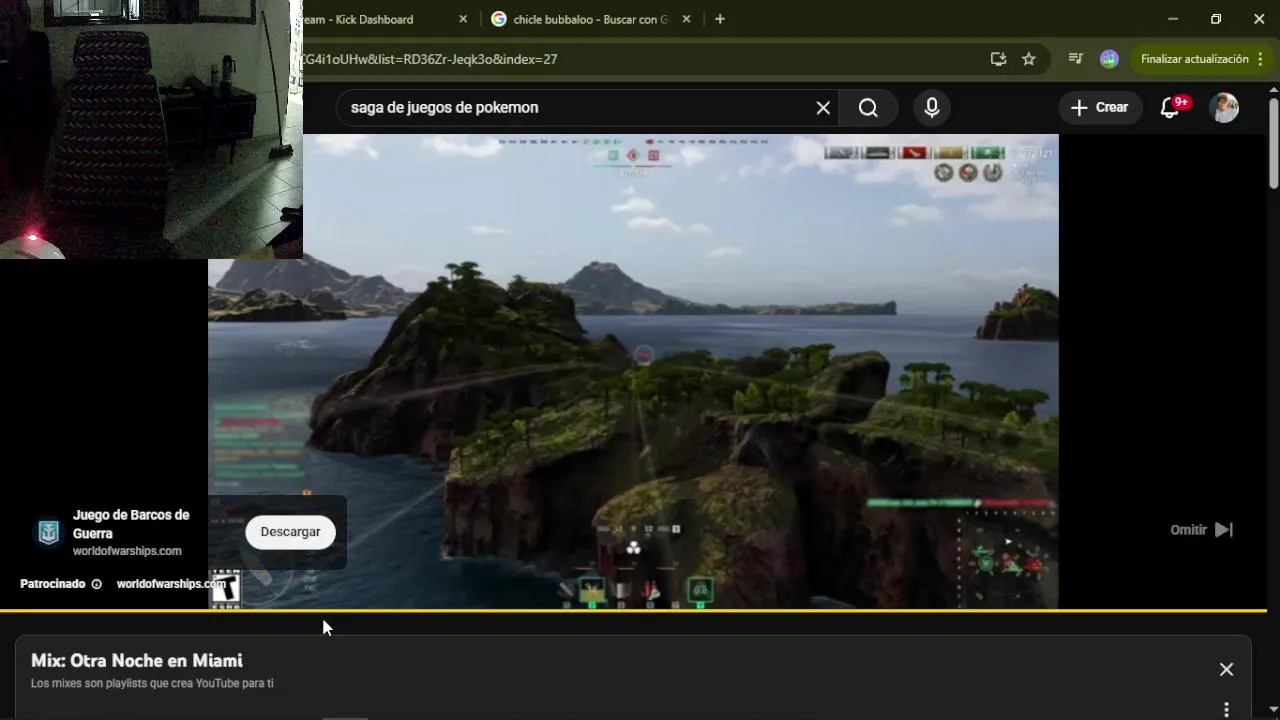Open the media controls icon in toolbar
Image resolution: width=1280 pixels, height=720 pixels.
coord(1076,59)
